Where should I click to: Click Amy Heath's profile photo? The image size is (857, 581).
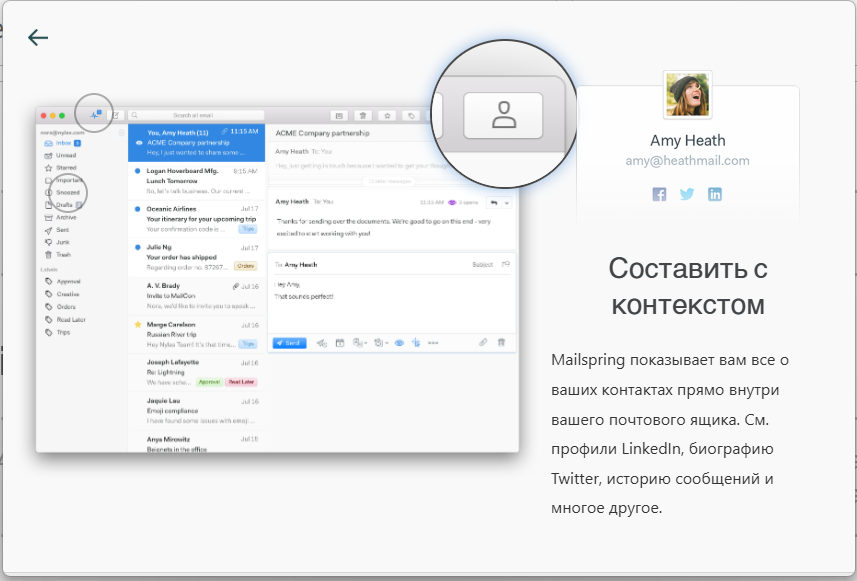[688, 95]
